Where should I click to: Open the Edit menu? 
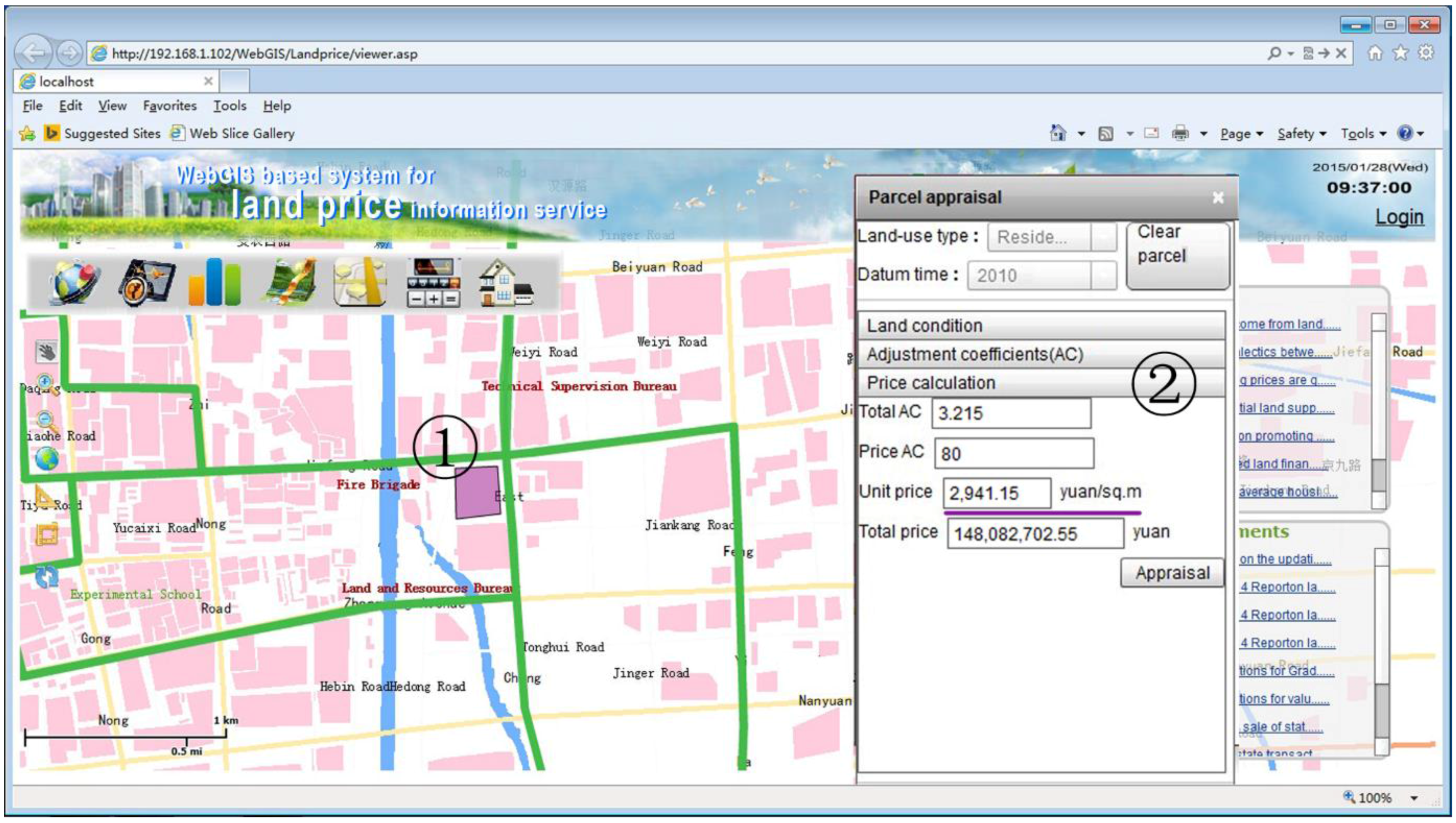pos(70,106)
